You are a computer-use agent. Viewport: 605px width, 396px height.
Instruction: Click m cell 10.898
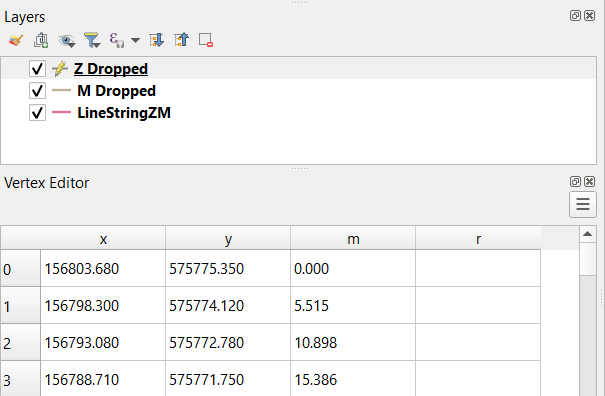(353, 343)
